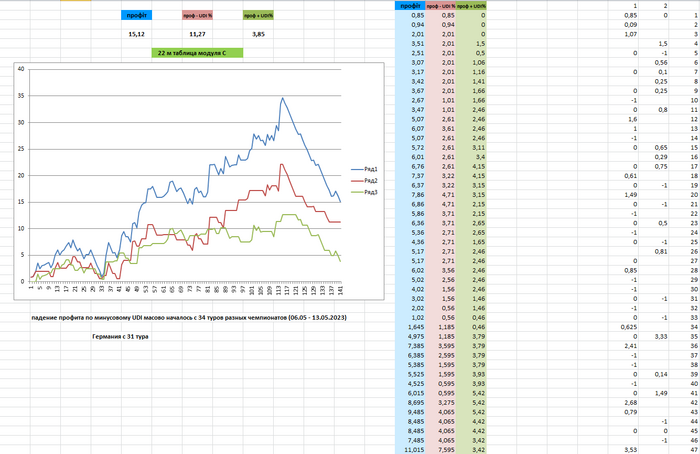The height and width of the screenshot is (454, 700).
Task: Select the blue column cell 7,37
Action: 410,176
